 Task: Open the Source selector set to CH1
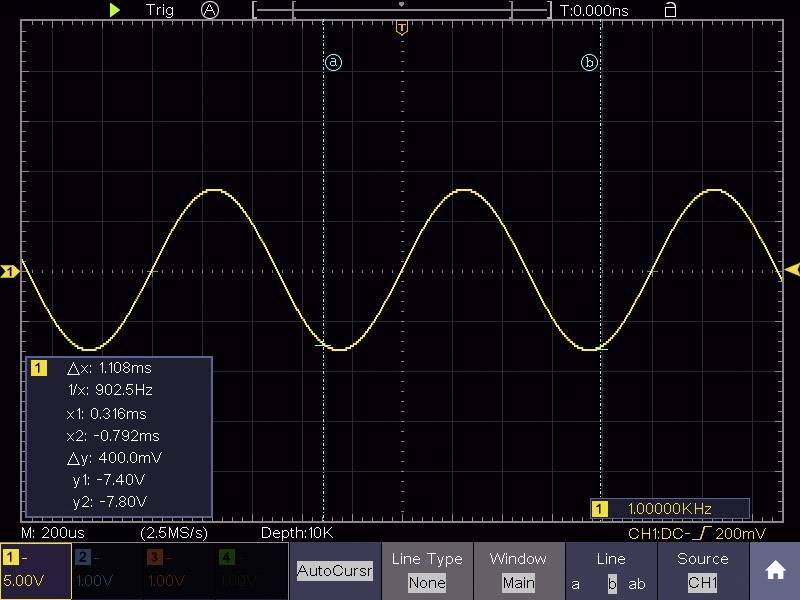tap(703, 570)
